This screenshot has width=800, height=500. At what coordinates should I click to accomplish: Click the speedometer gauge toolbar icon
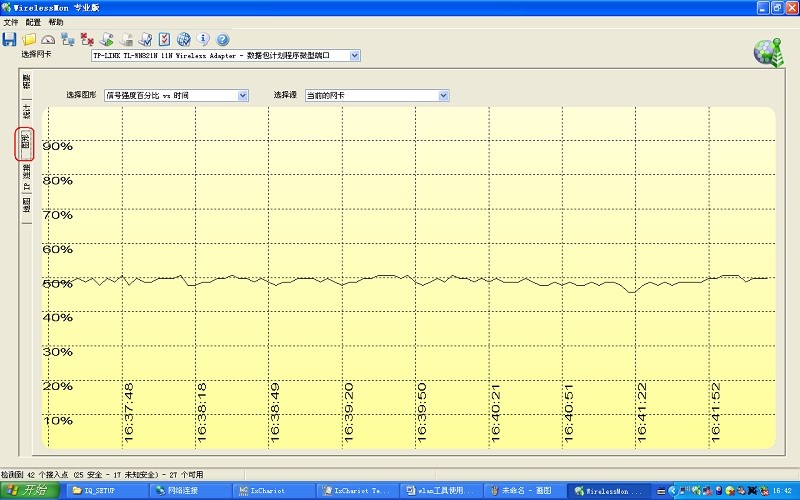click(x=47, y=40)
